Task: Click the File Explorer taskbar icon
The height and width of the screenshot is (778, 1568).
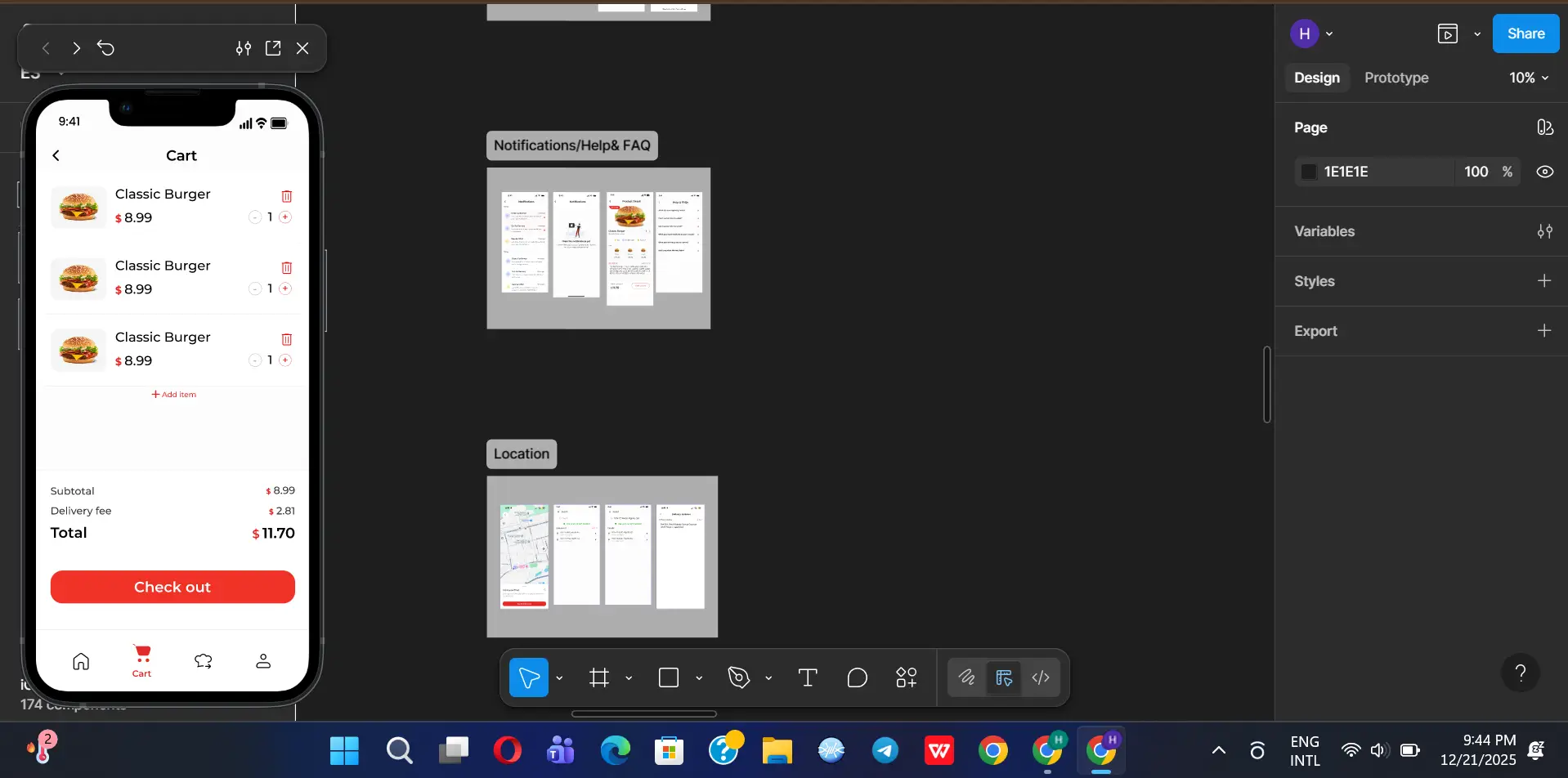Action: [777, 750]
